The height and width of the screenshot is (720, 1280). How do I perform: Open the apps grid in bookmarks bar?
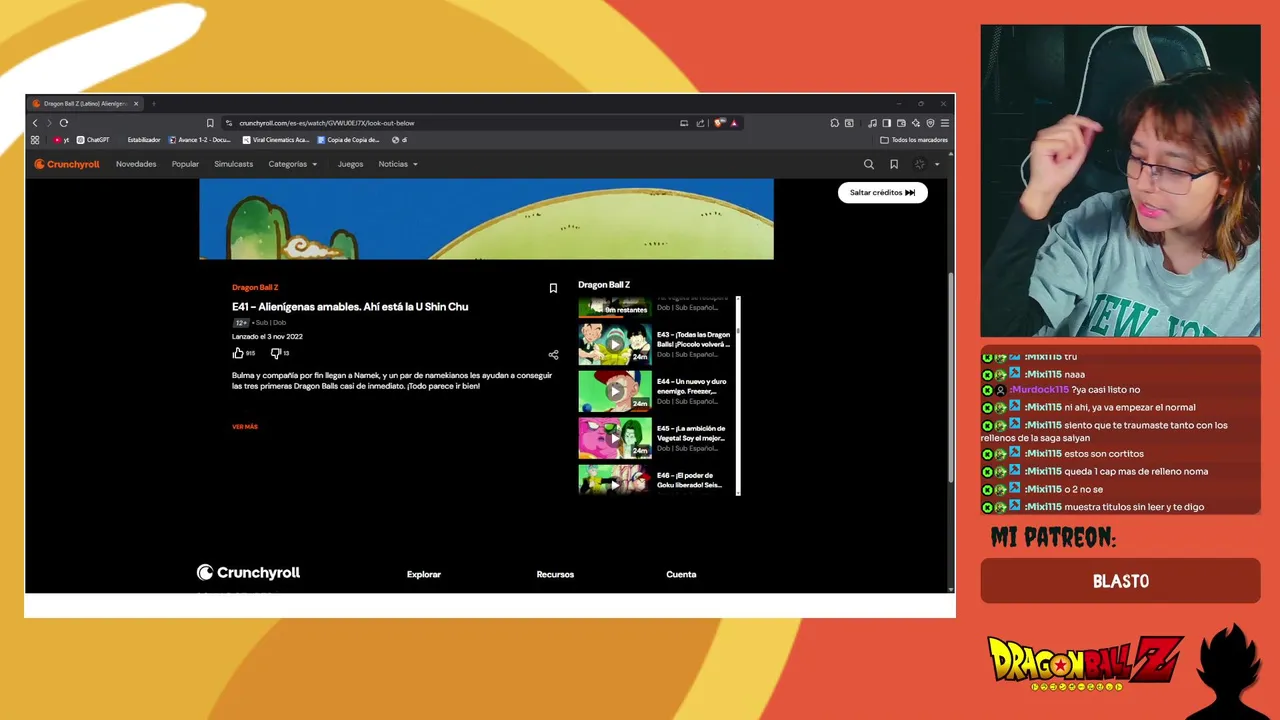(35, 140)
